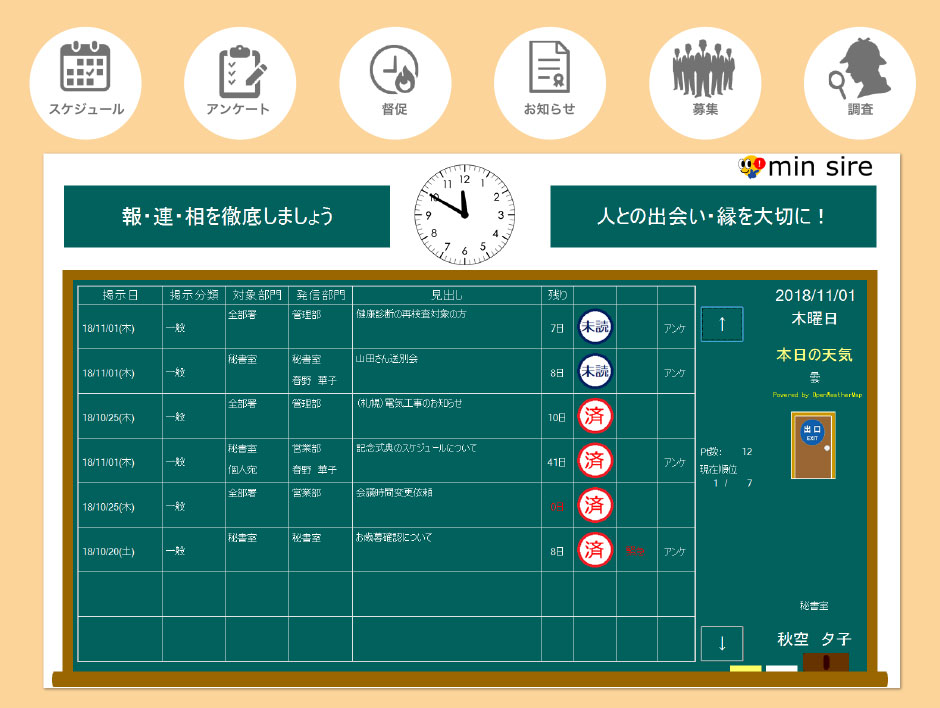Click the red 緊急 mark in お歳暮 row
The width and height of the screenshot is (940, 708).
635,551
